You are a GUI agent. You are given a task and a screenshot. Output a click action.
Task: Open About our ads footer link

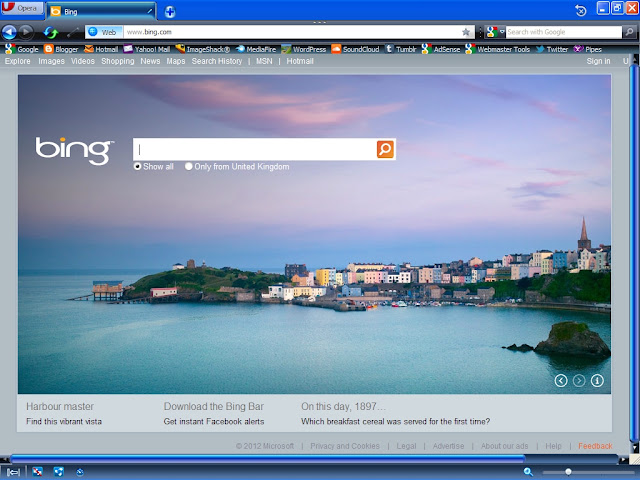[x=504, y=446]
